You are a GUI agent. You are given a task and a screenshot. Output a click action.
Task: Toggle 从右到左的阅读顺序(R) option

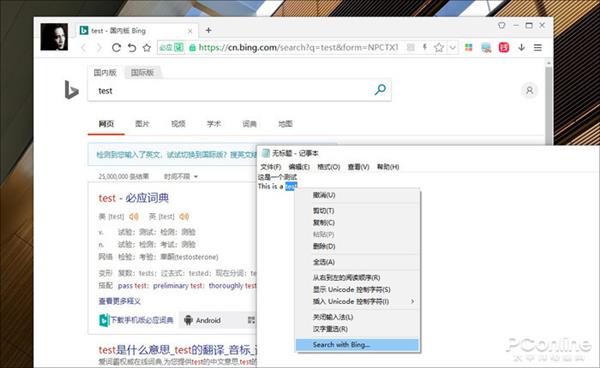tap(357, 278)
